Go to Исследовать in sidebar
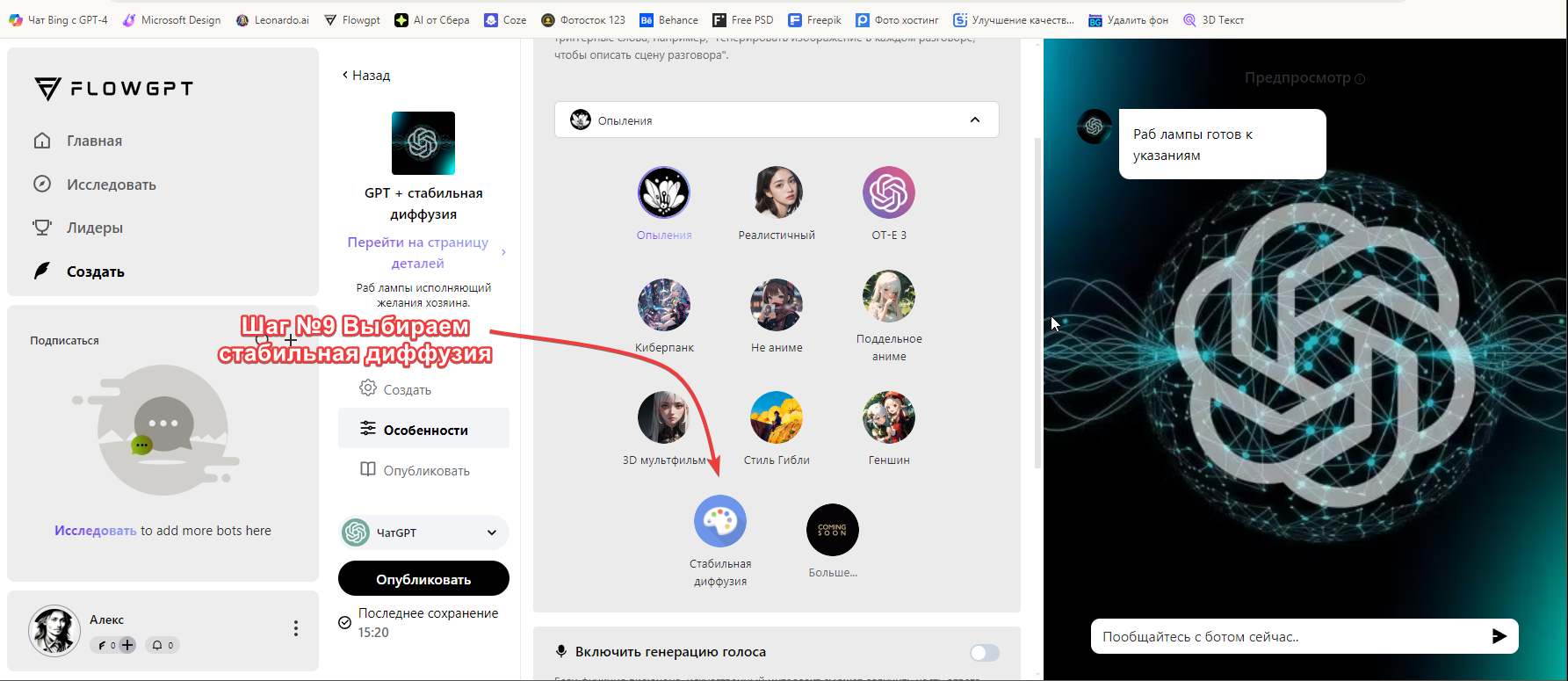 pos(111,185)
